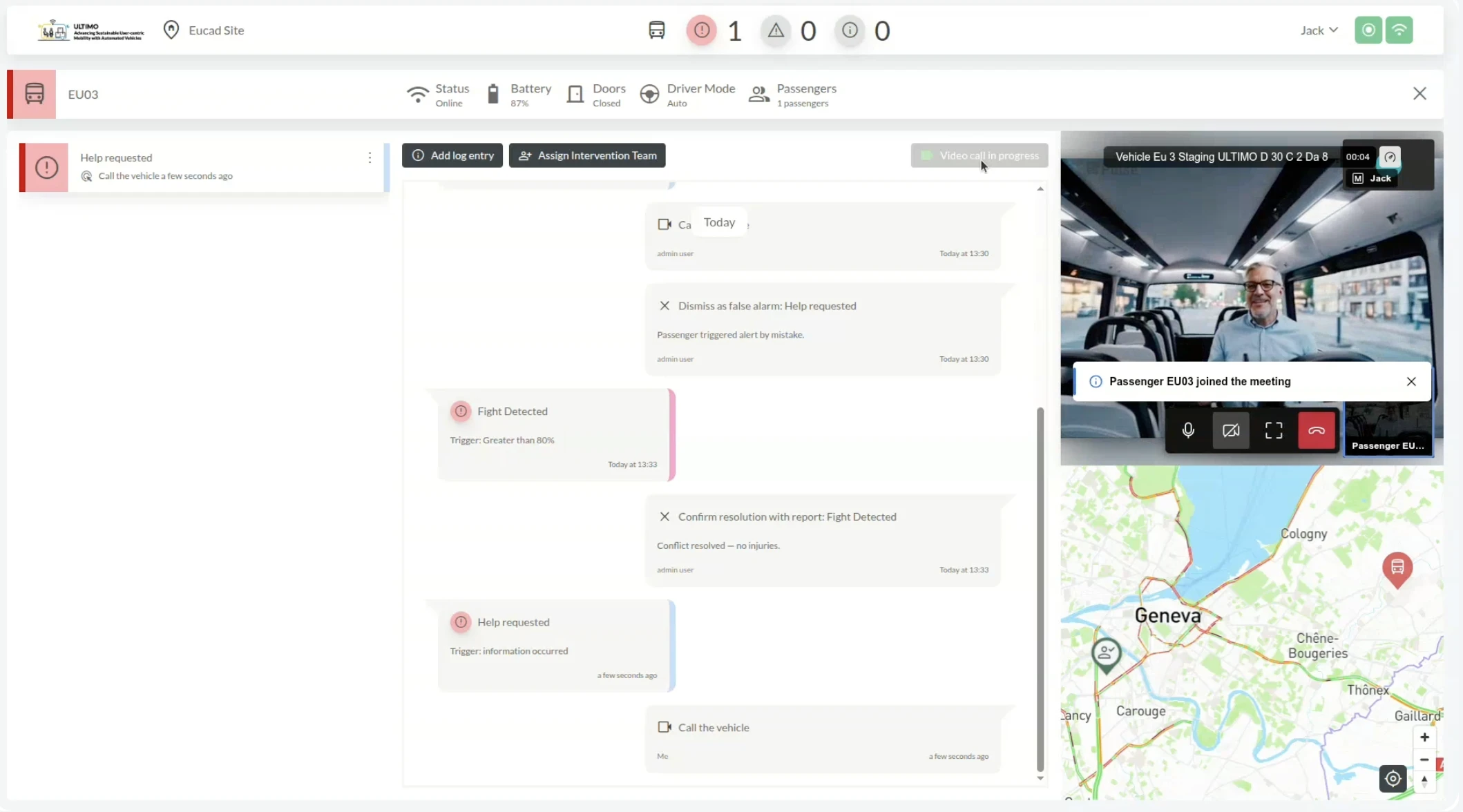Open Help requested alert options menu
Image resolution: width=1463 pixels, height=812 pixels.
pos(370,157)
